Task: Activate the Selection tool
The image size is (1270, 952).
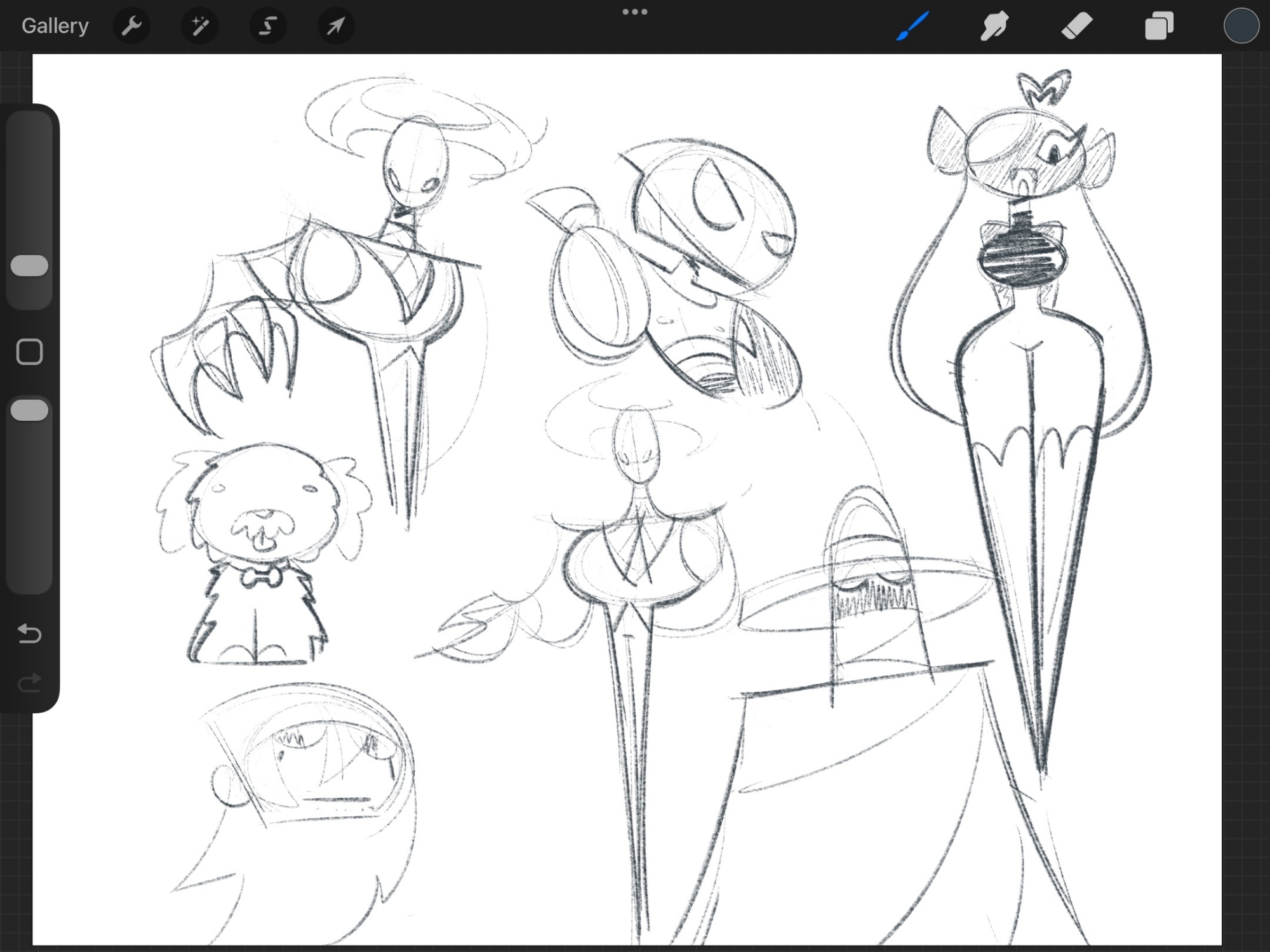Action: point(268,26)
